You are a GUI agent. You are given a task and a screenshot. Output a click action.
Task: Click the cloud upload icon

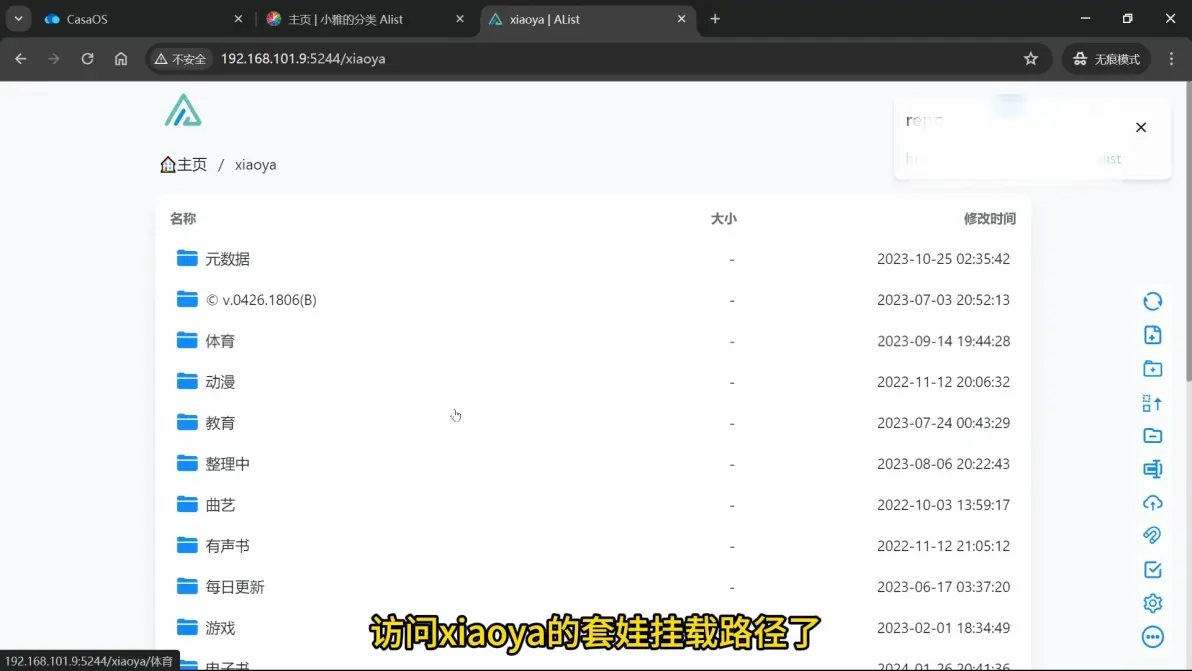coord(1152,503)
